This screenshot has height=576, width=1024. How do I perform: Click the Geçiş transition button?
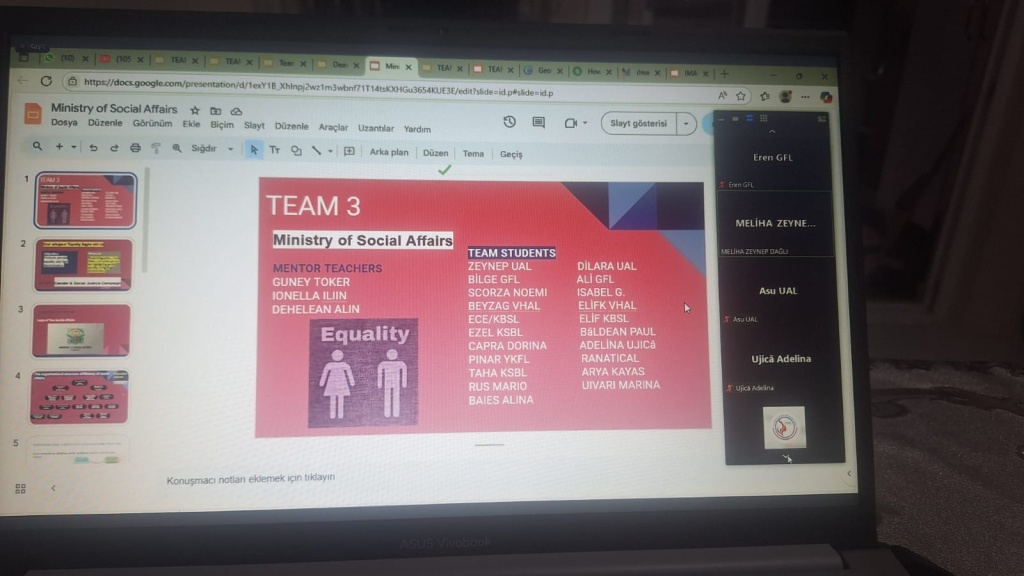[x=511, y=154]
